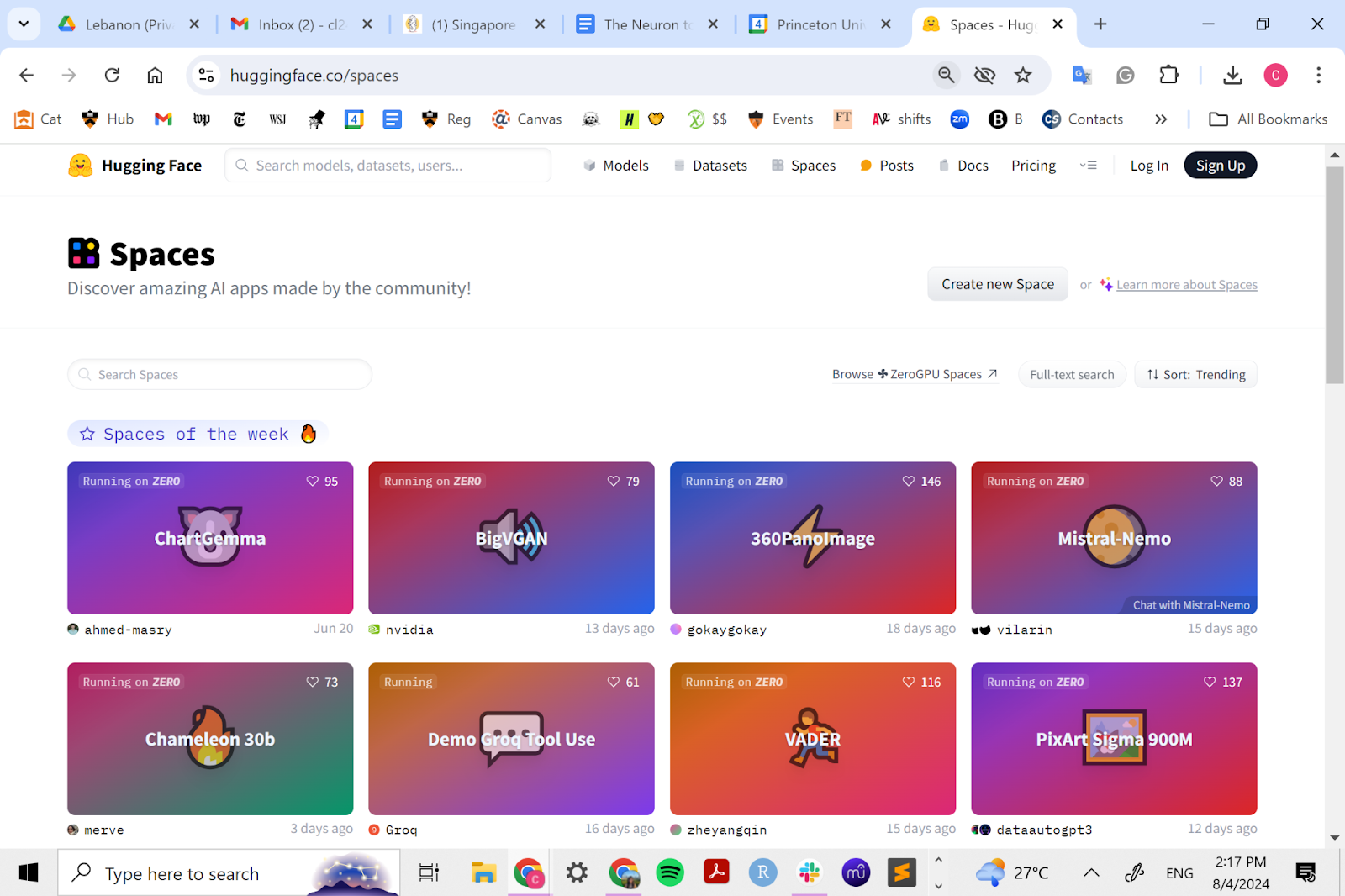Open the tab search dropdown arrow
The width and height of the screenshot is (1345, 896).
(24, 24)
